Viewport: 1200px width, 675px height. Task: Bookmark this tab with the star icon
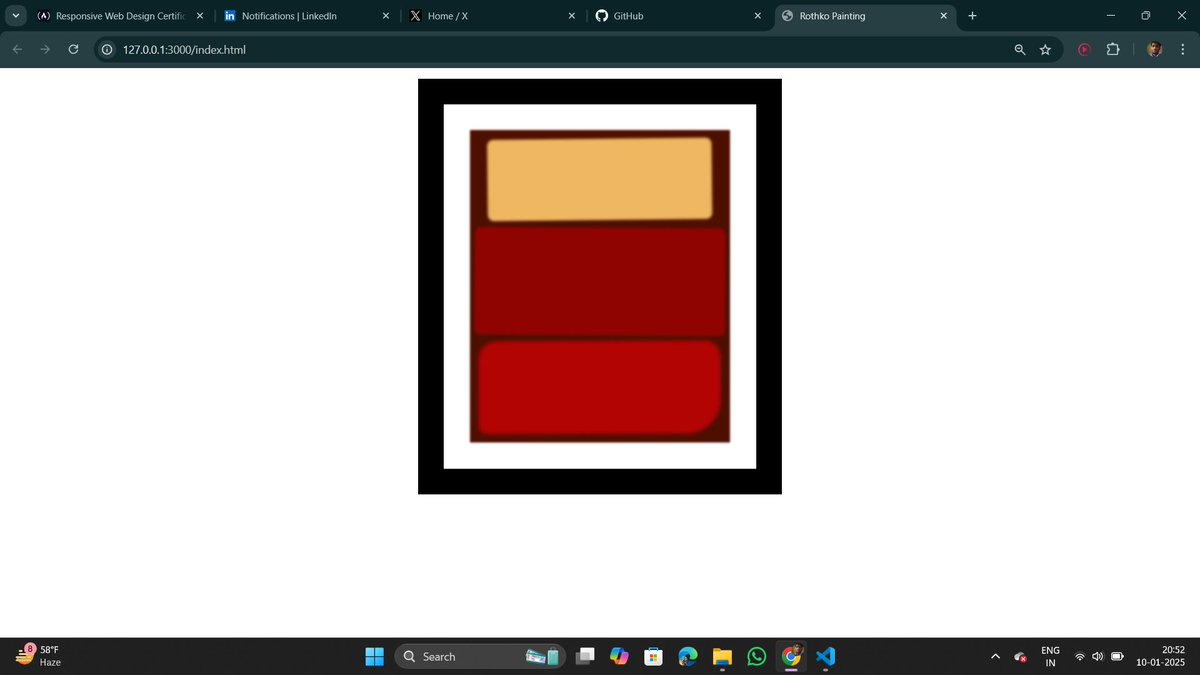pyautogui.click(x=1045, y=49)
